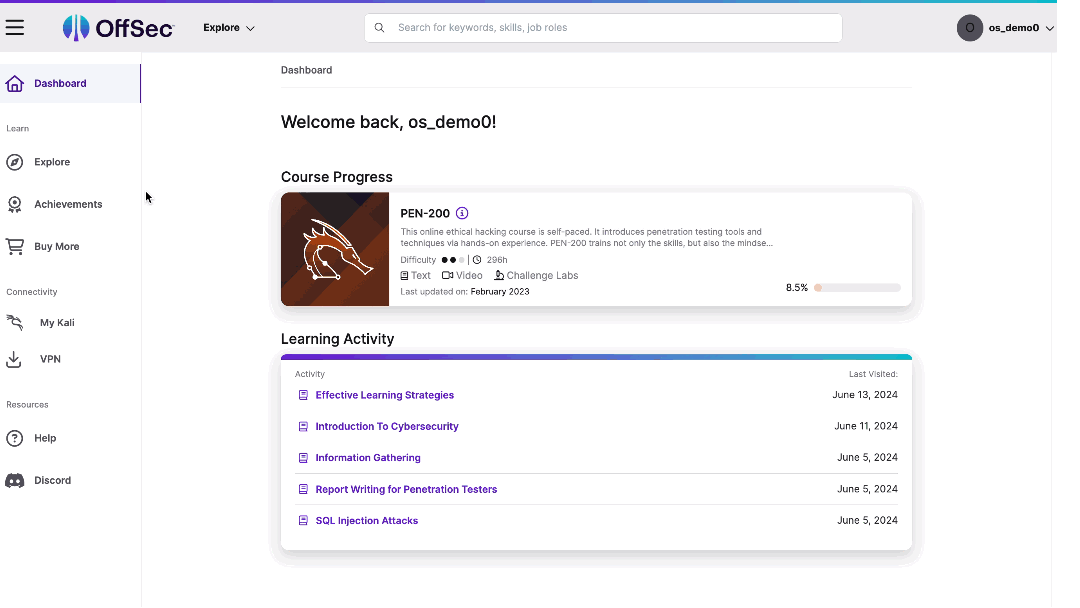Screen dimensions: 1080x608
Task: Click the search keywords input field
Action: [610, 28]
